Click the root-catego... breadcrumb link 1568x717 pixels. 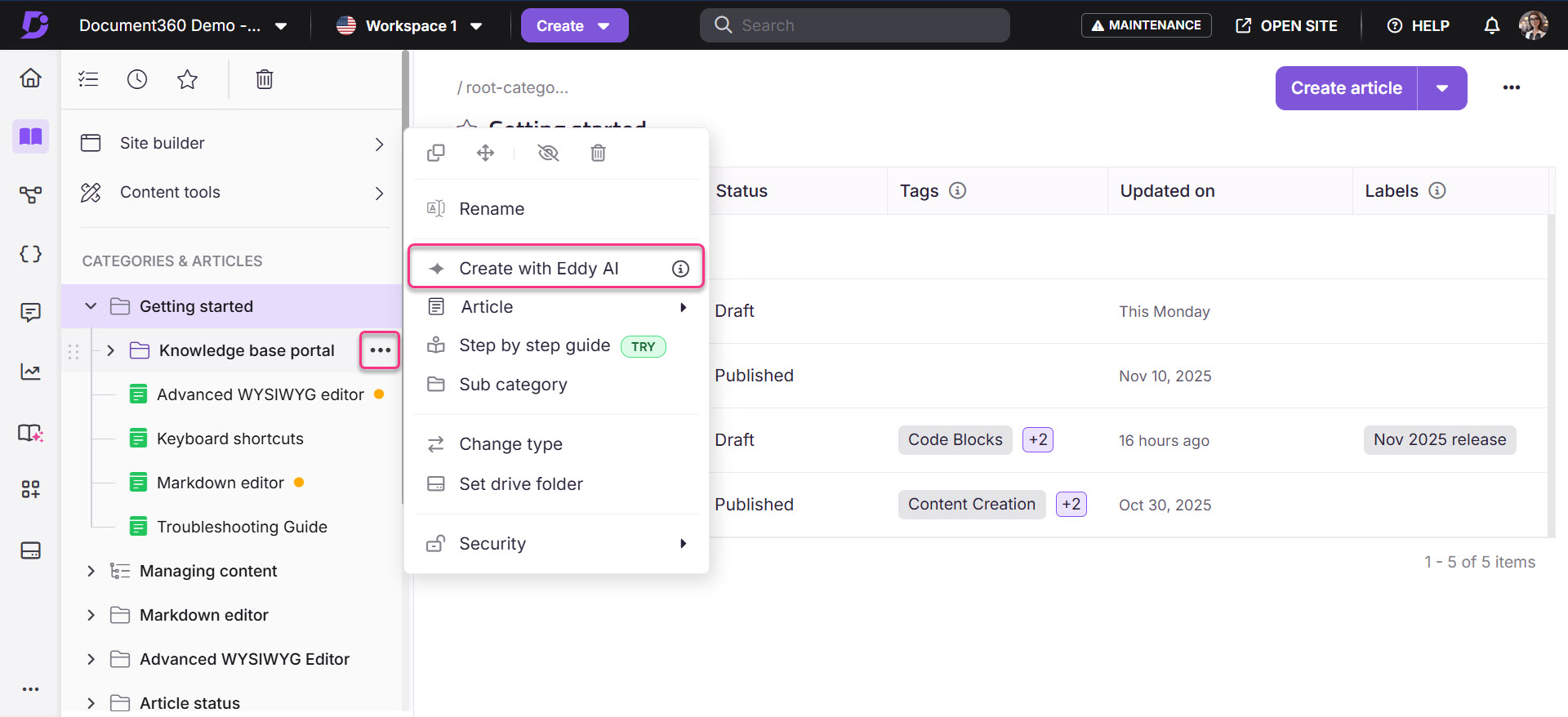pos(517,87)
